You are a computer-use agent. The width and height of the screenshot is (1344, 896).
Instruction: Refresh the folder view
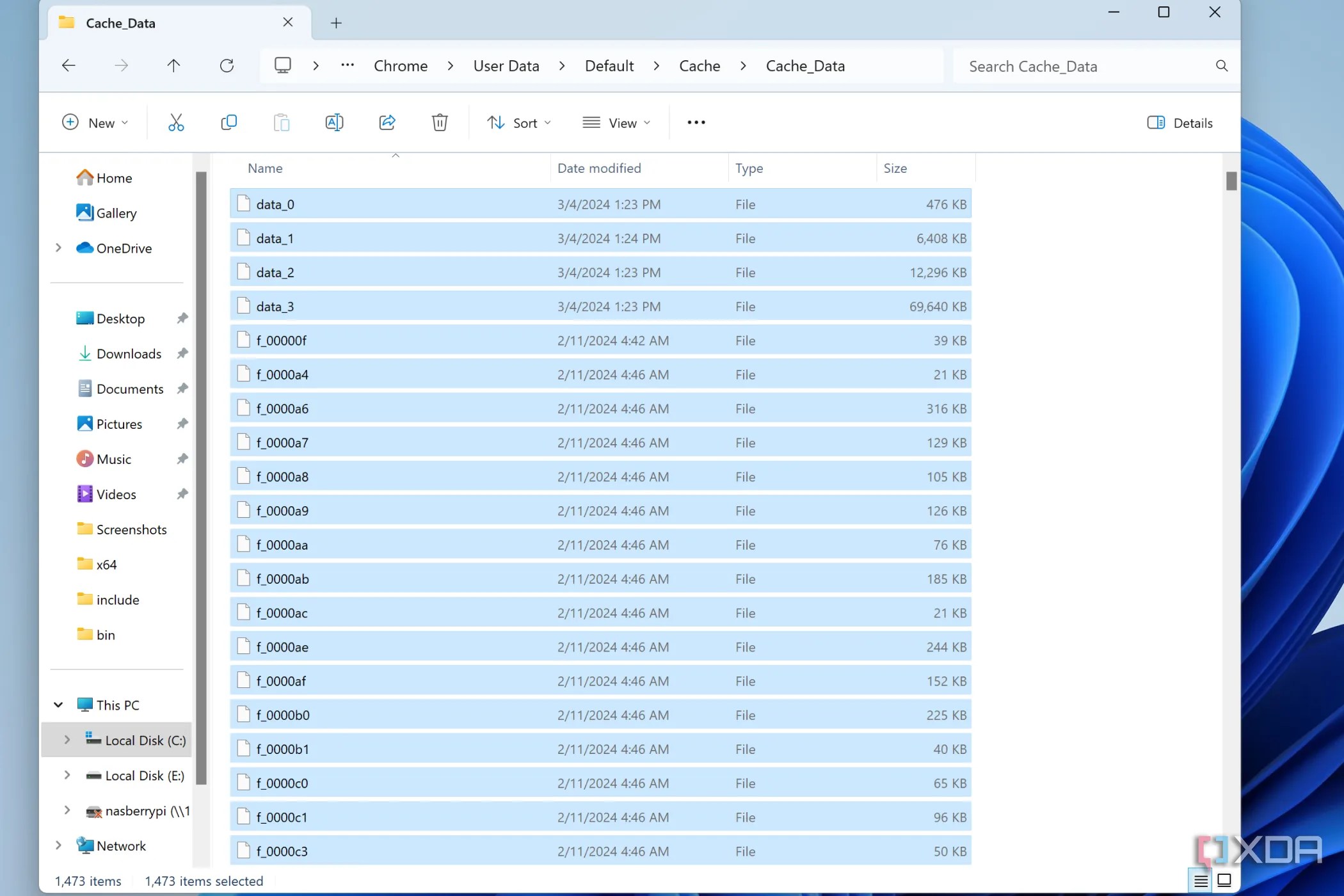(227, 66)
